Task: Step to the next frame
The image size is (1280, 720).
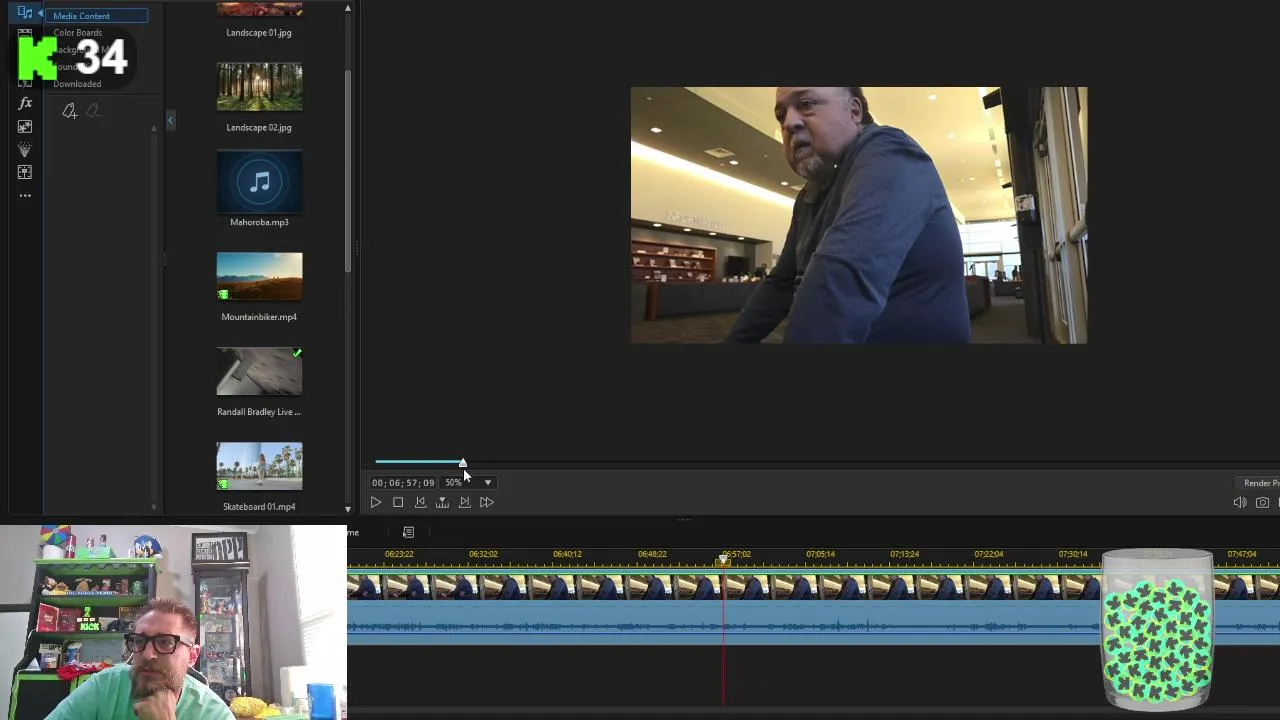Action: pos(464,503)
